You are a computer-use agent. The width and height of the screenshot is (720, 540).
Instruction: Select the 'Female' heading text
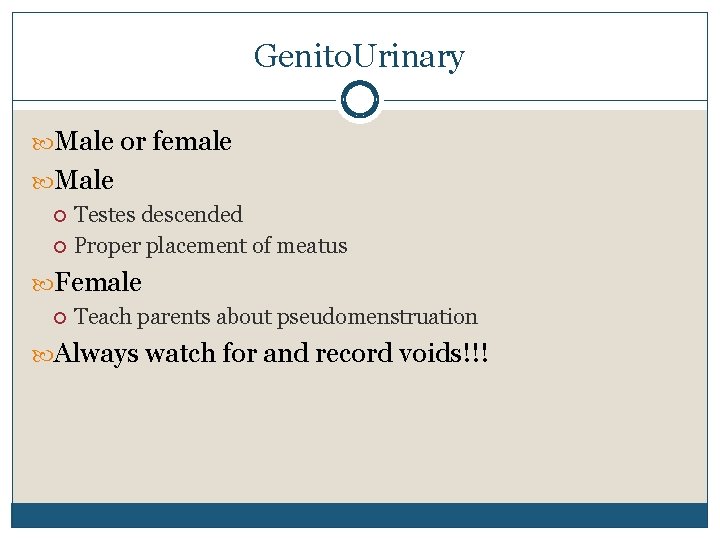point(99,282)
